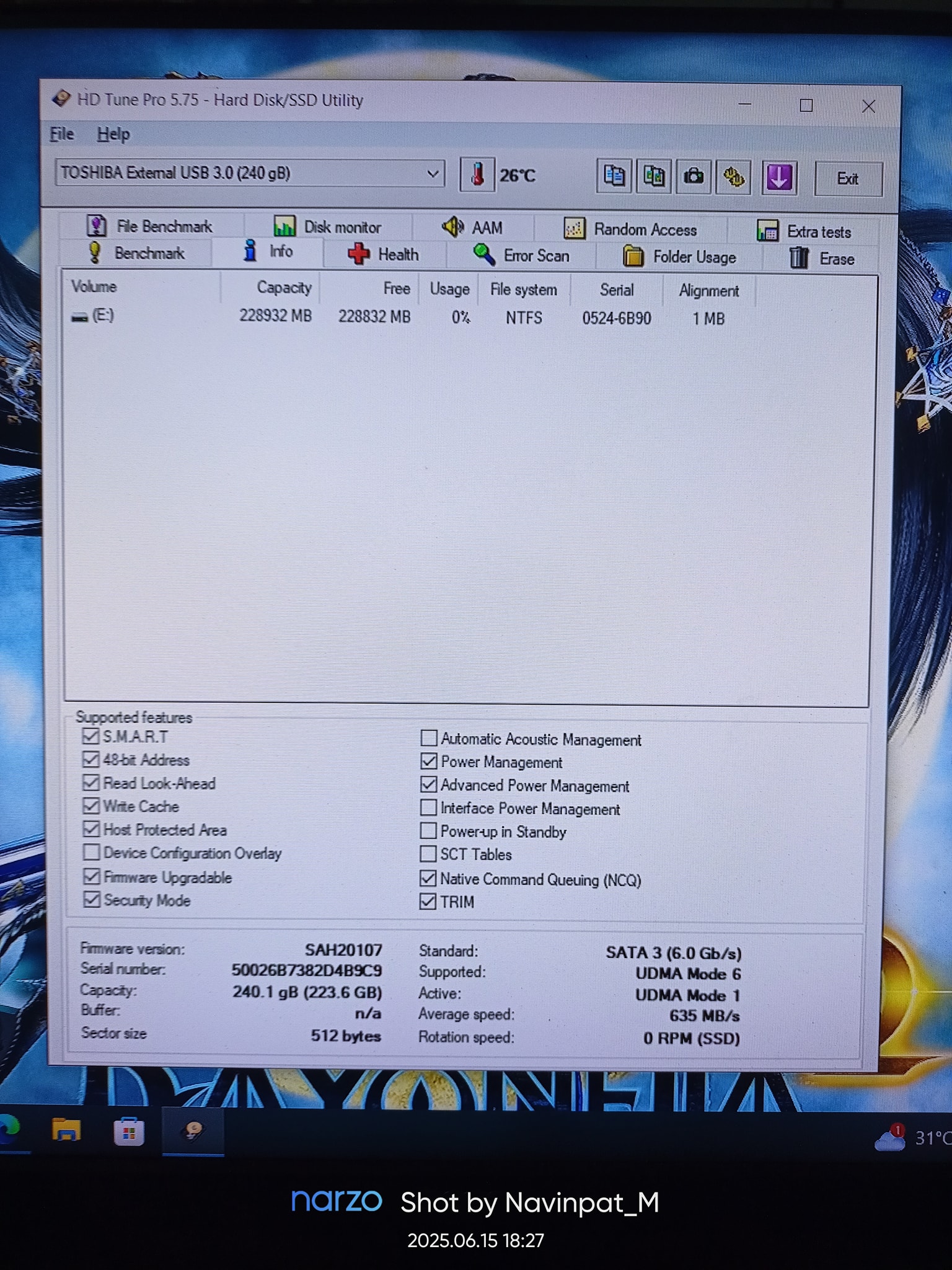This screenshot has width=952, height=1270.
Task: Open the File menu
Action: (x=62, y=134)
